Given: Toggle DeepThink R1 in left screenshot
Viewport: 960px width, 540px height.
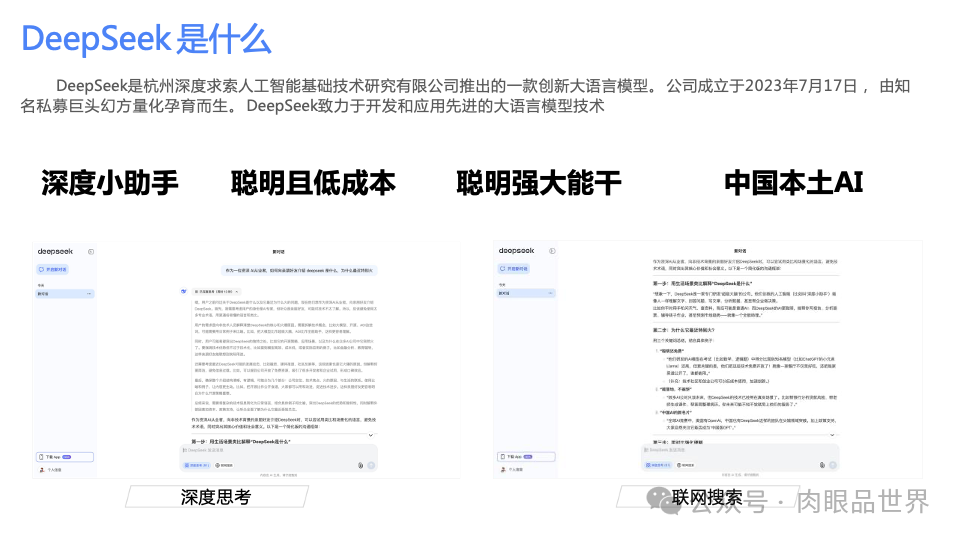Looking at the screenshot, I should pos(197,465).
